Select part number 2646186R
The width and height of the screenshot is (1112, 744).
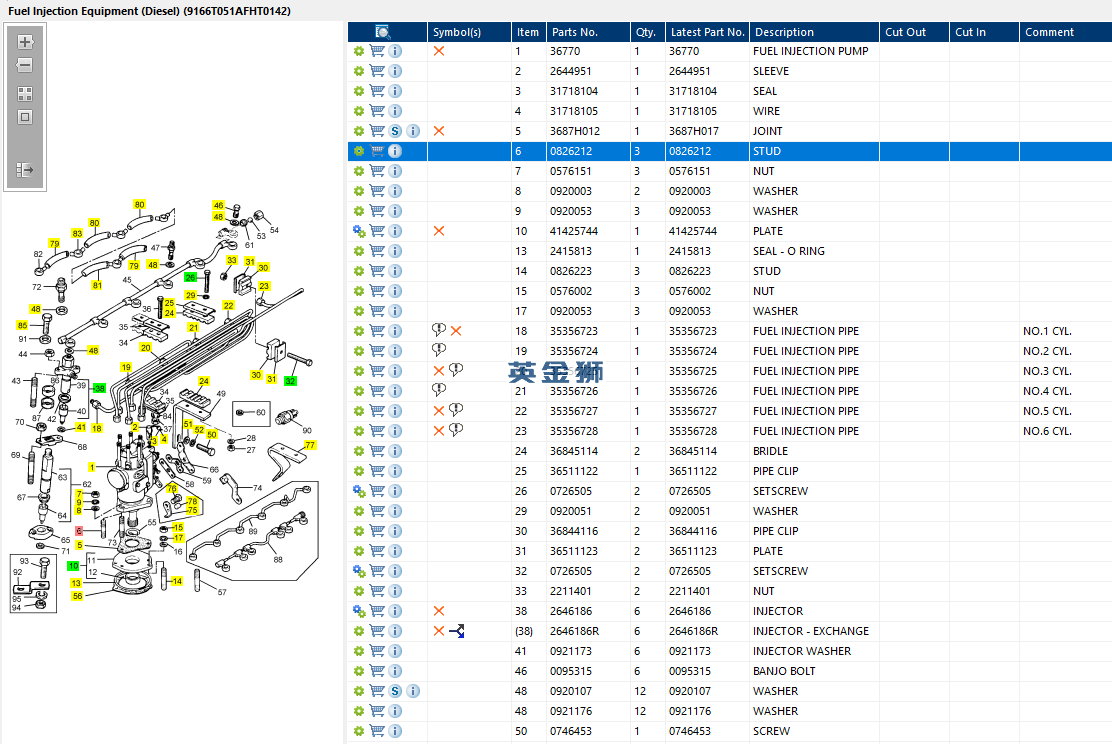click(x=574, y=631)
